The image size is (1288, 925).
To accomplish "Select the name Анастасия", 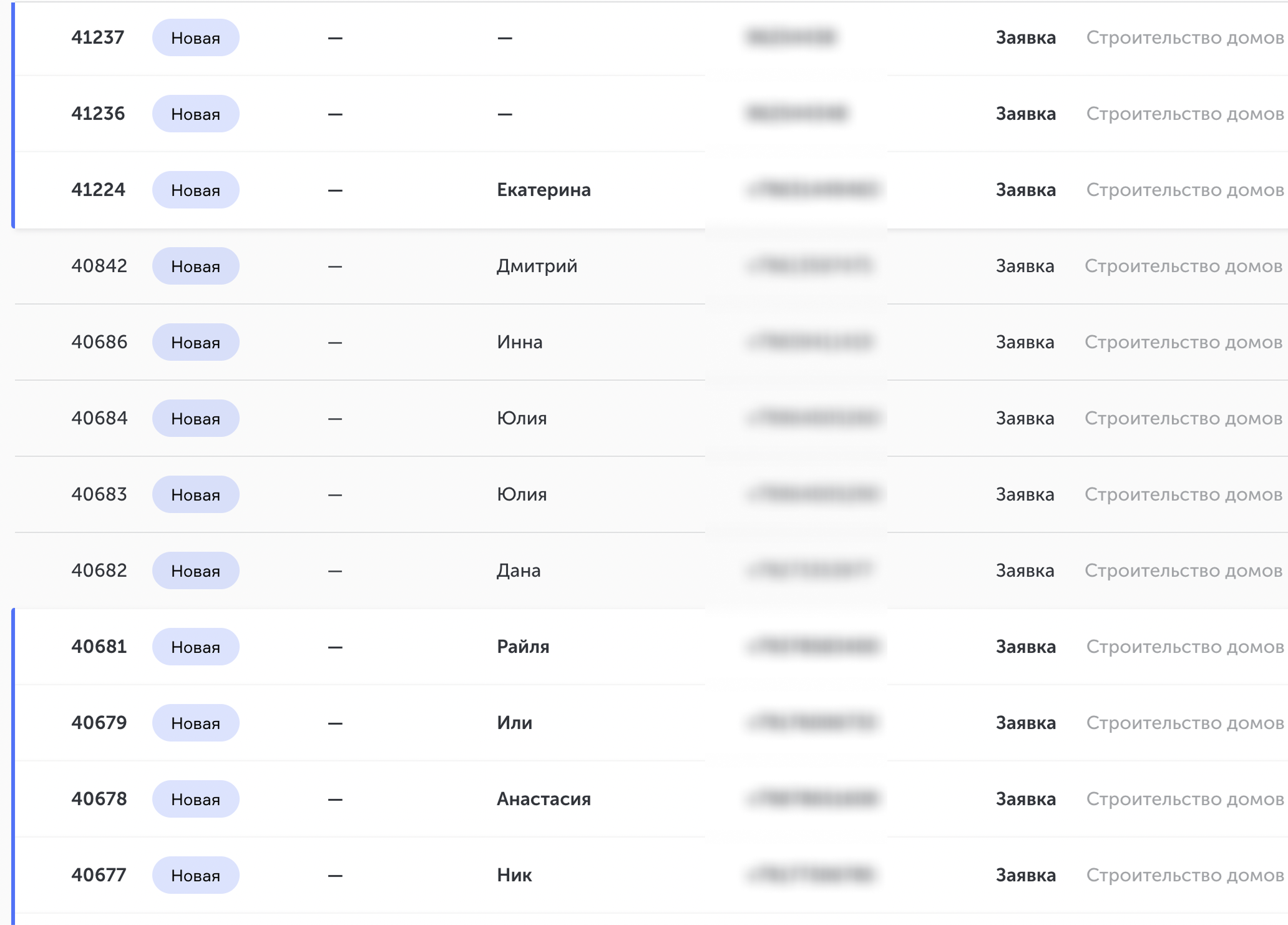I will [543, 799].
